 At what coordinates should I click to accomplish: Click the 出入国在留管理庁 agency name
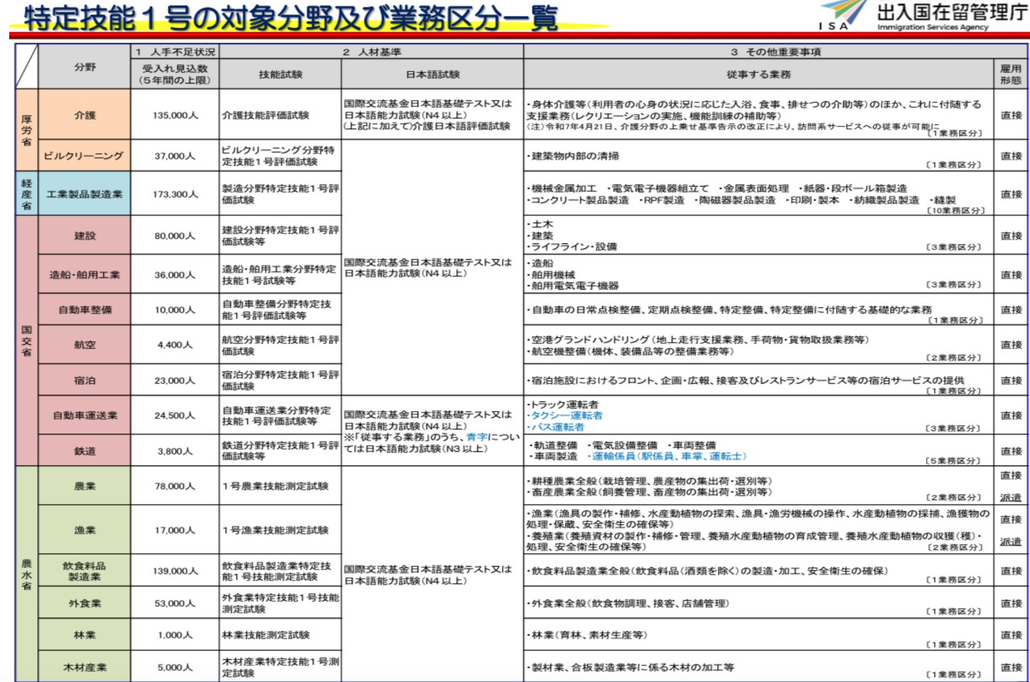tap(950, 12)
